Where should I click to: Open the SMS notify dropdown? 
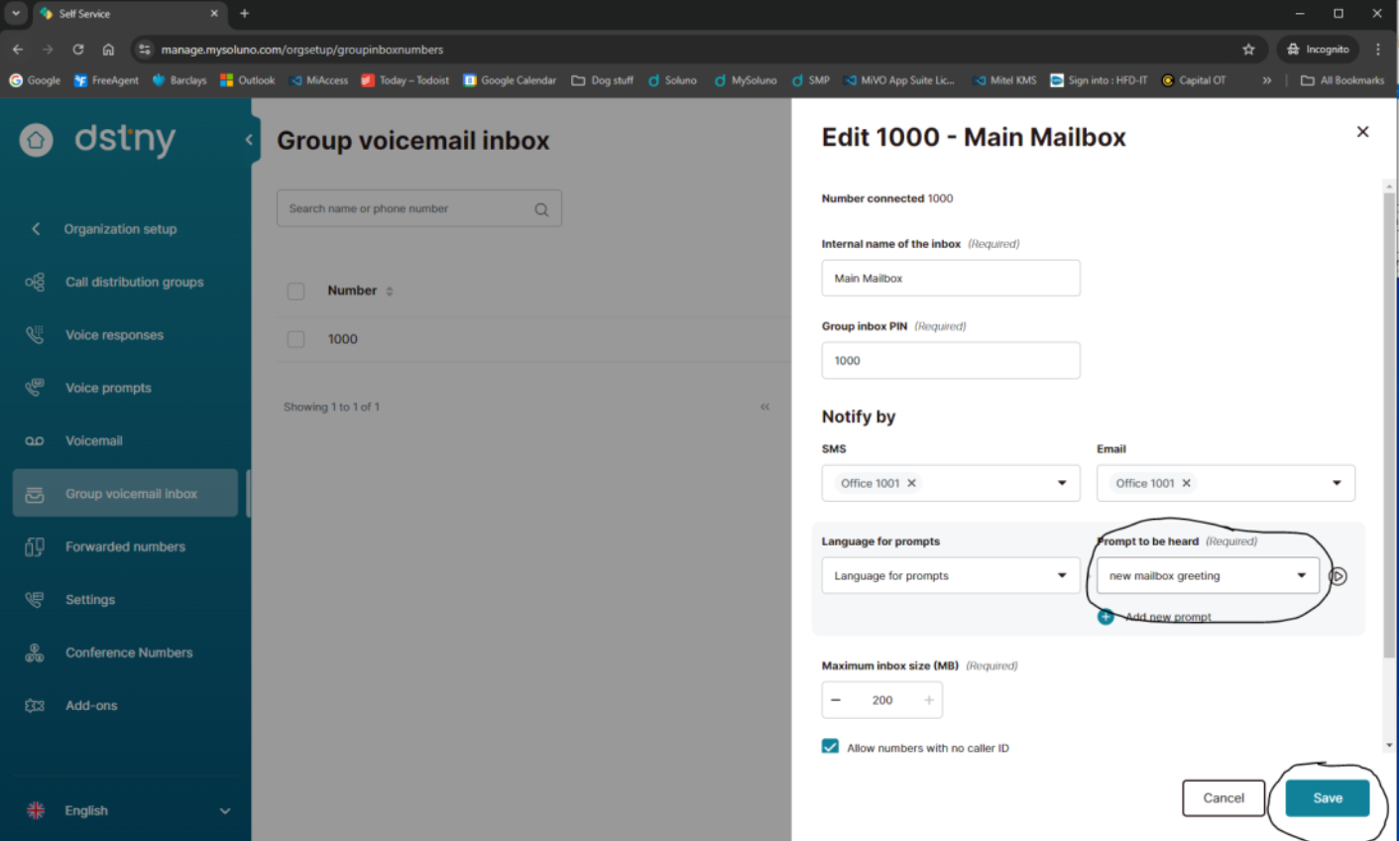point(1062,483)
